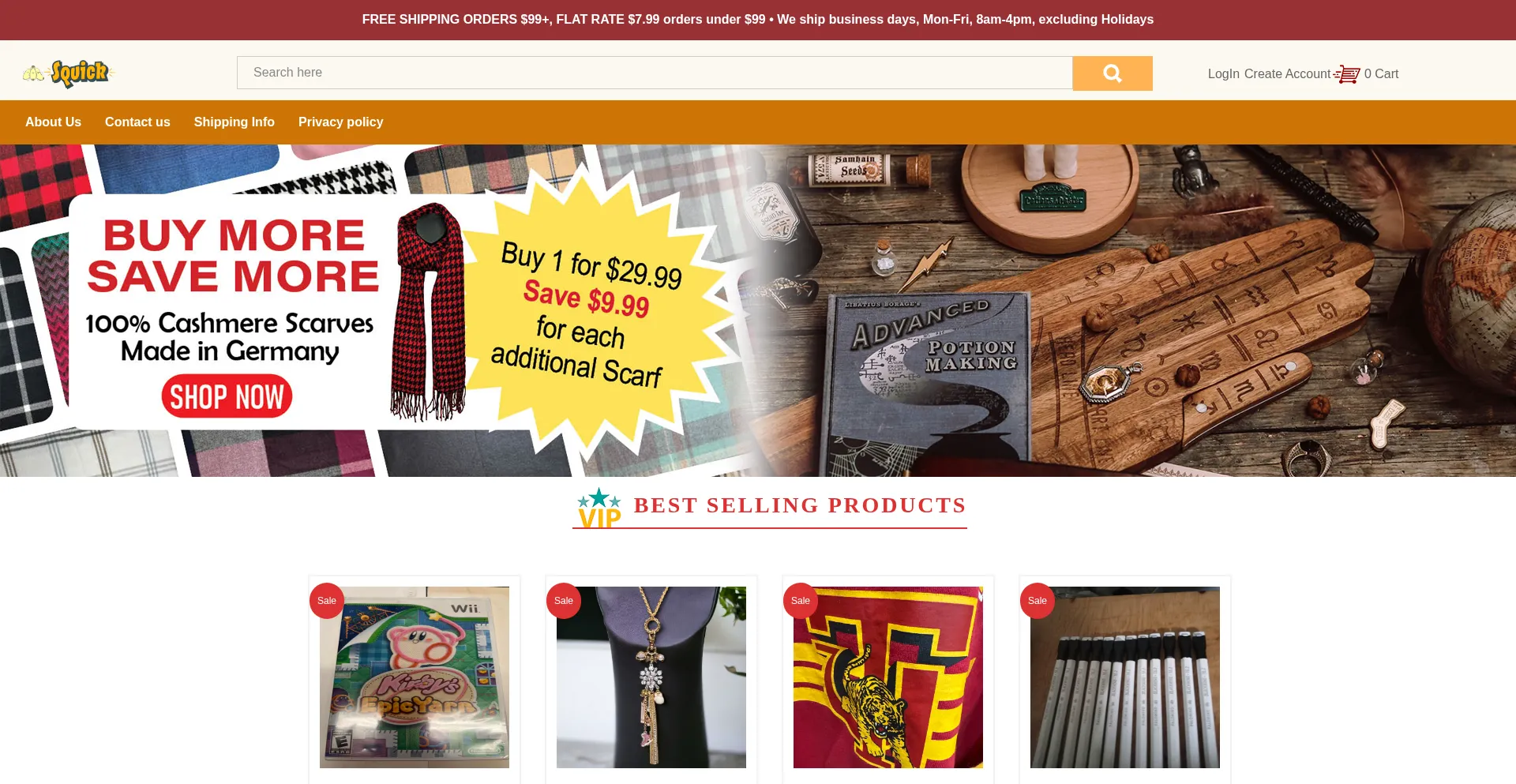
Task: Click Sale badge on necklace product
Action: (564, 601)
